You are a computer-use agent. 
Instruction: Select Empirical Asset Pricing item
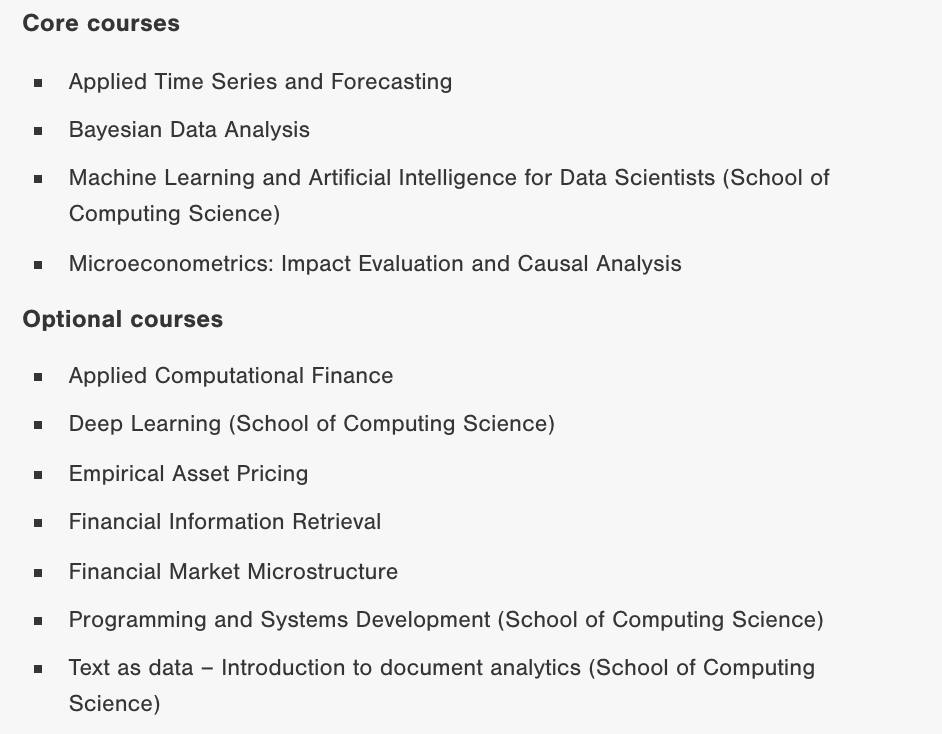click(x=188, y=474)
